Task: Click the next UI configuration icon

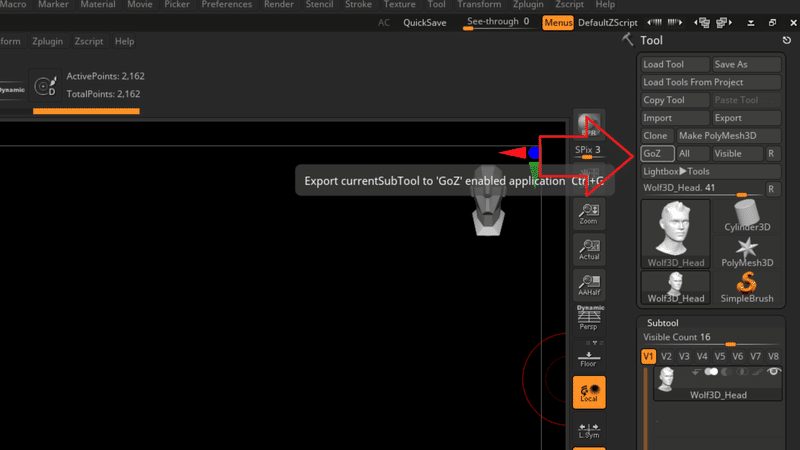Action: tap(724, 22)
